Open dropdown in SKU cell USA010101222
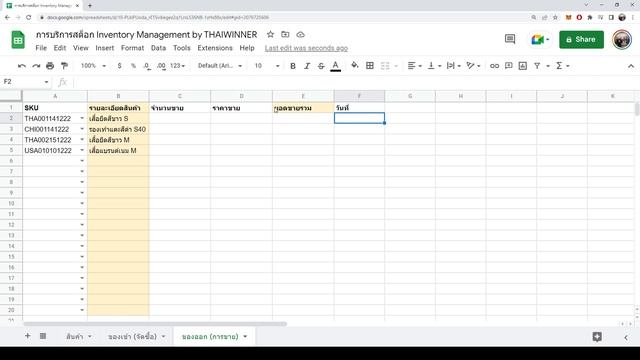 pyautogui.click(x=82, y=150)
